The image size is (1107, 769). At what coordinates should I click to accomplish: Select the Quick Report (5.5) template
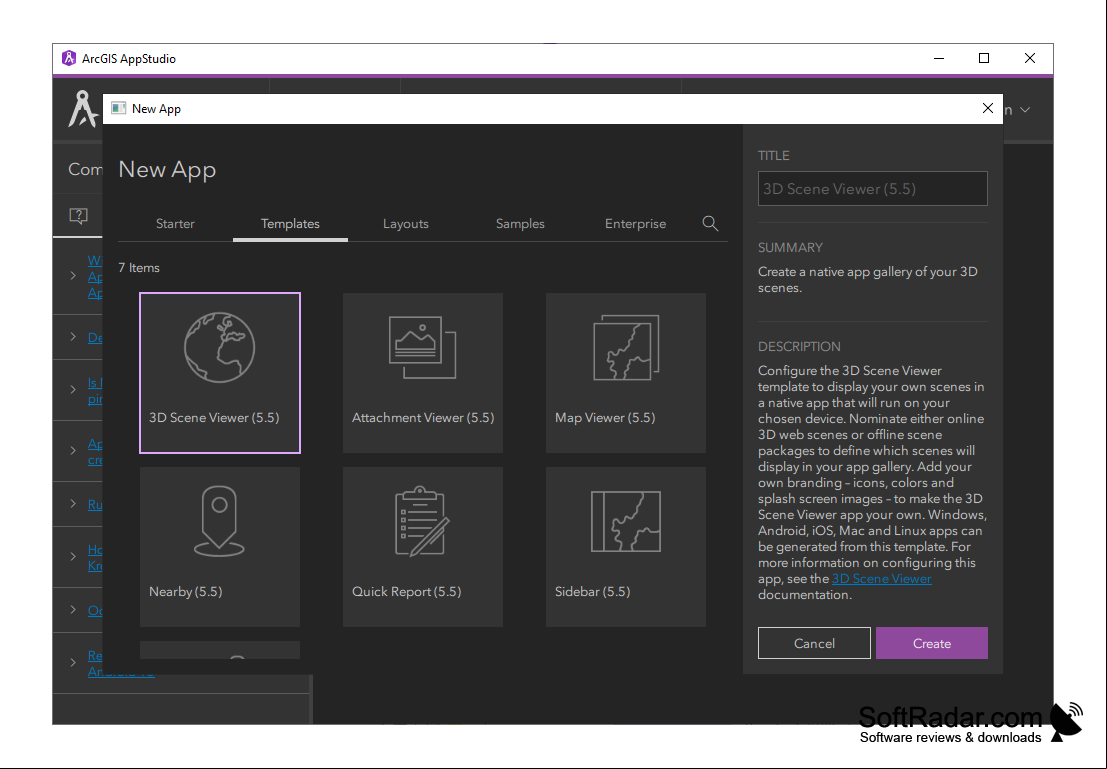pos(423,547)
